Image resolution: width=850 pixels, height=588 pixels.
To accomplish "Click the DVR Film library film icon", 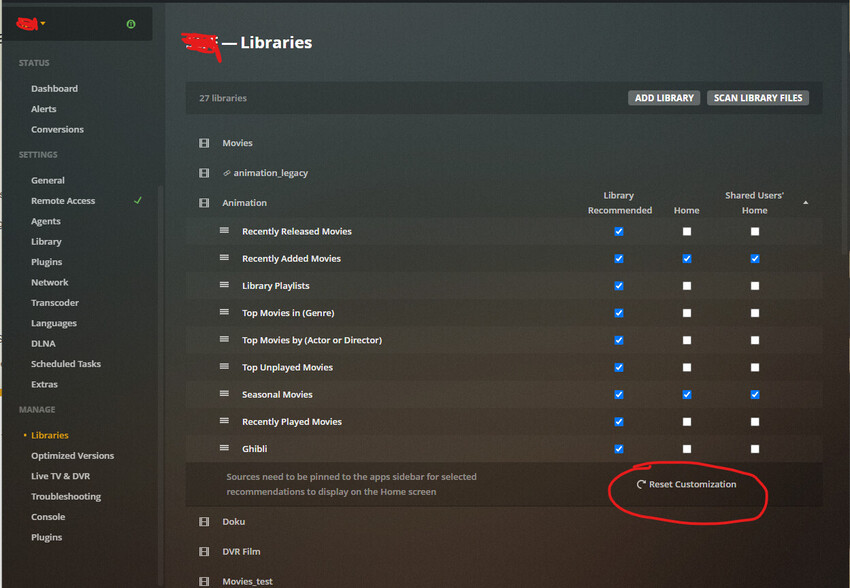I will [x=204, y=551].
